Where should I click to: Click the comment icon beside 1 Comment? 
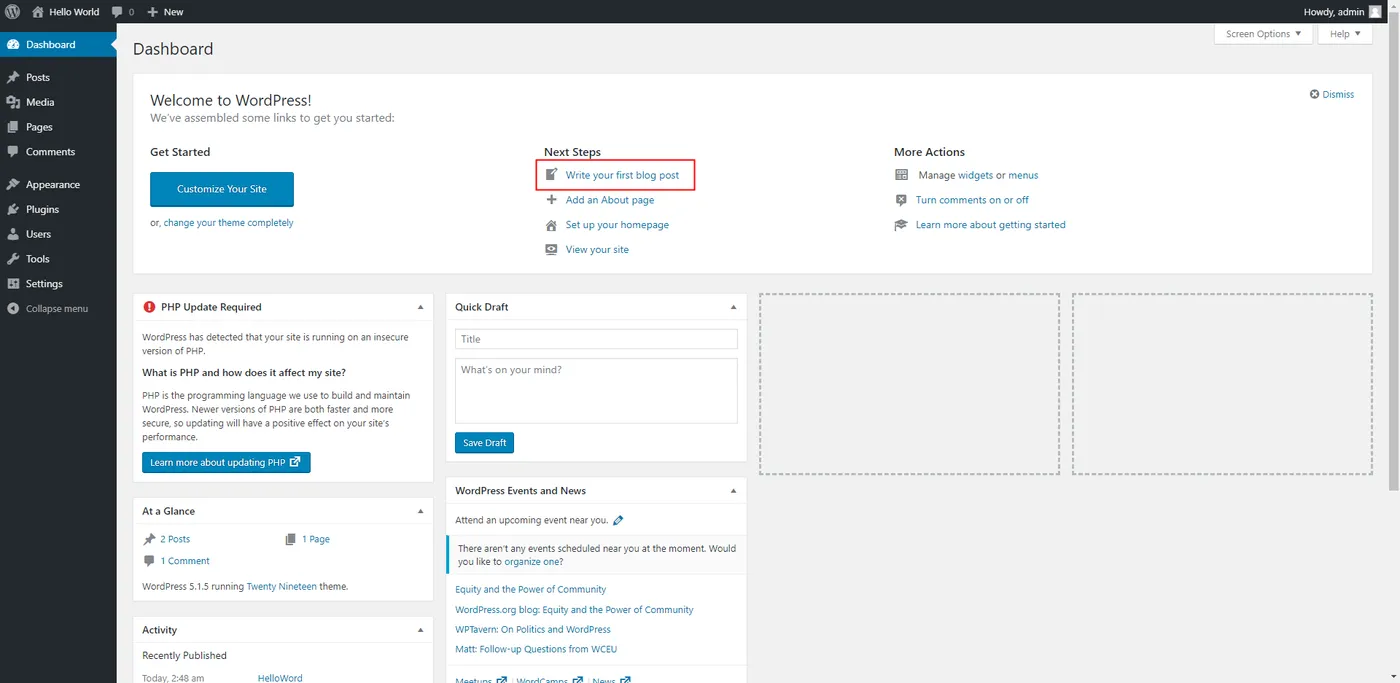point(149,561)
